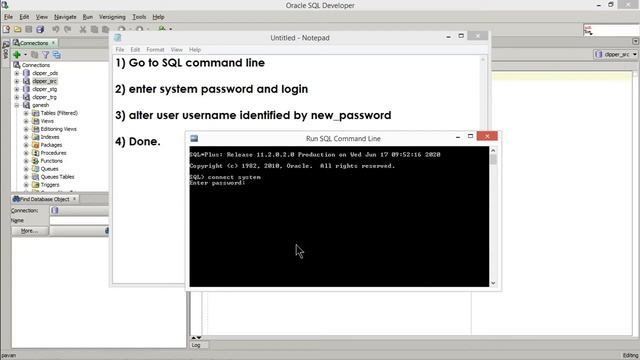This screenshot has width=640, height=360.
Task: Click the Run SQL Command Line window icon
Action: [x=194, y=138]
